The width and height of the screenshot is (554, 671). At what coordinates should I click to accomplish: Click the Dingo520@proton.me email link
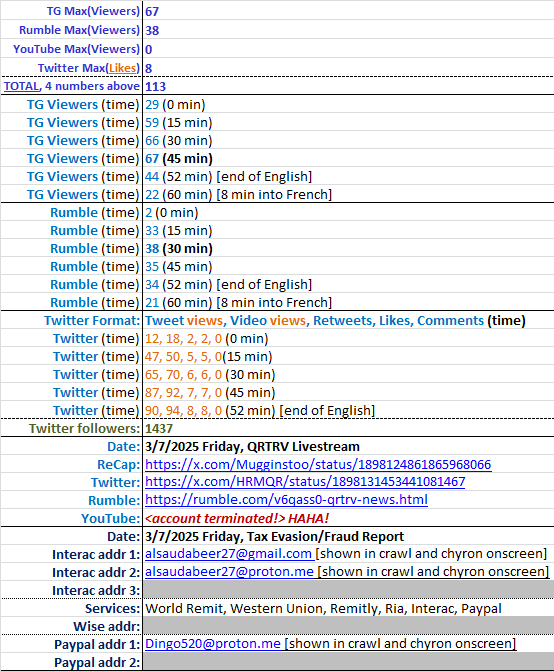tap(213, 644)
